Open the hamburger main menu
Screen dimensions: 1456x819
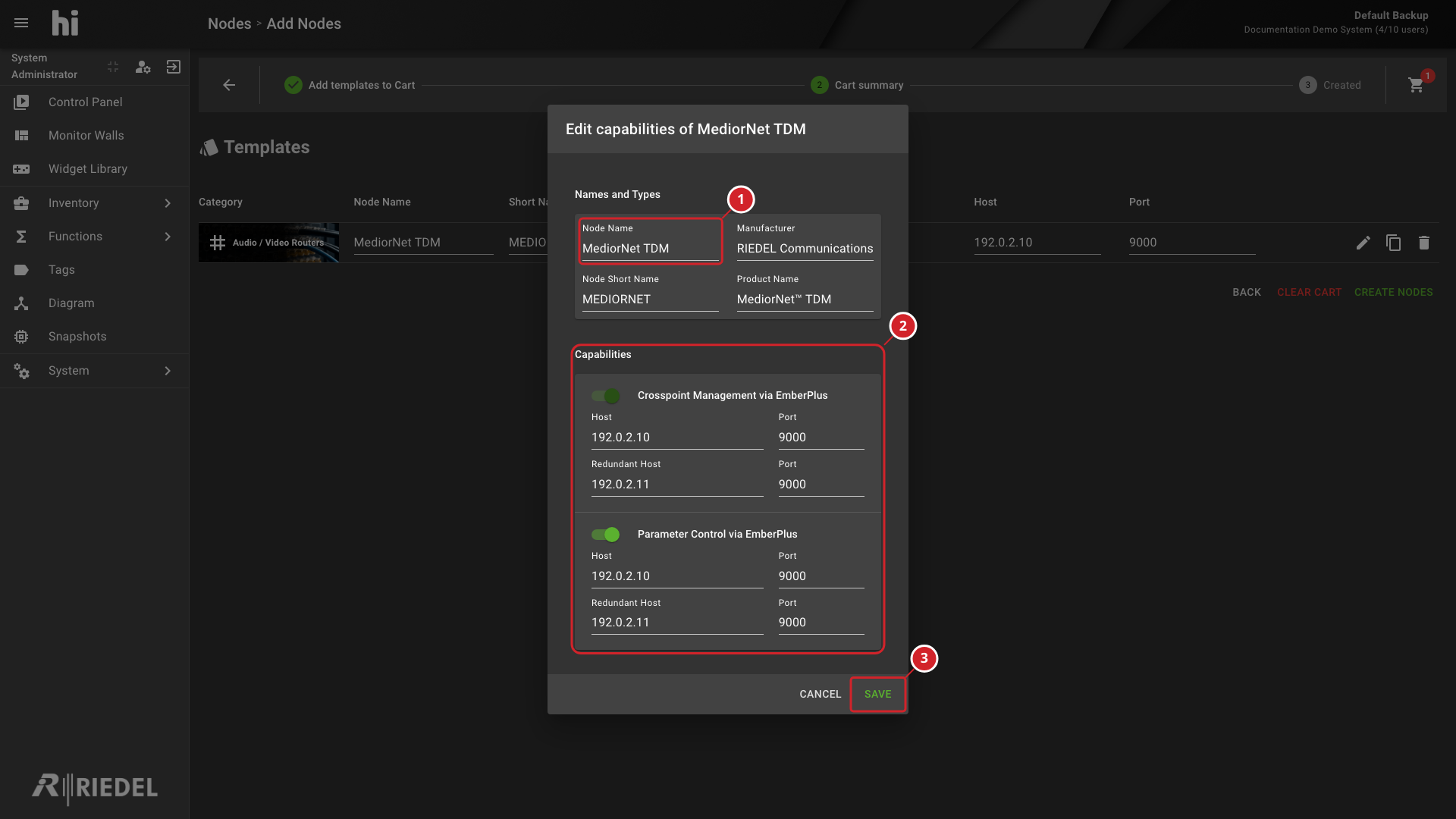point(21,23)
